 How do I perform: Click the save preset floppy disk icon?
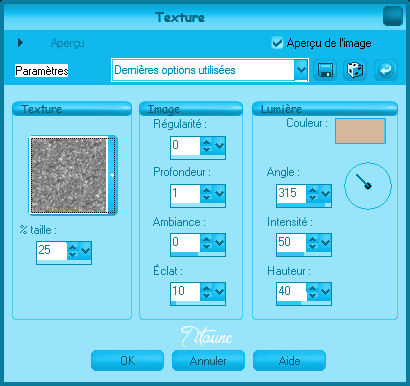tap(325, 70)
